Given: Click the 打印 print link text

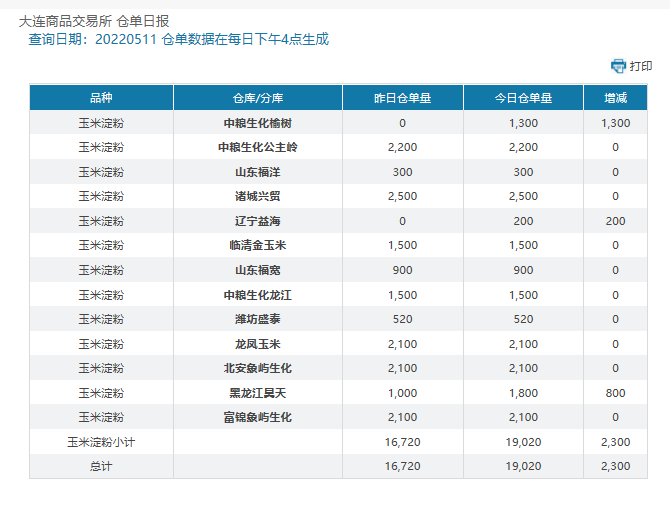Looking at the screenshot, I should click(x=641, y=66).
